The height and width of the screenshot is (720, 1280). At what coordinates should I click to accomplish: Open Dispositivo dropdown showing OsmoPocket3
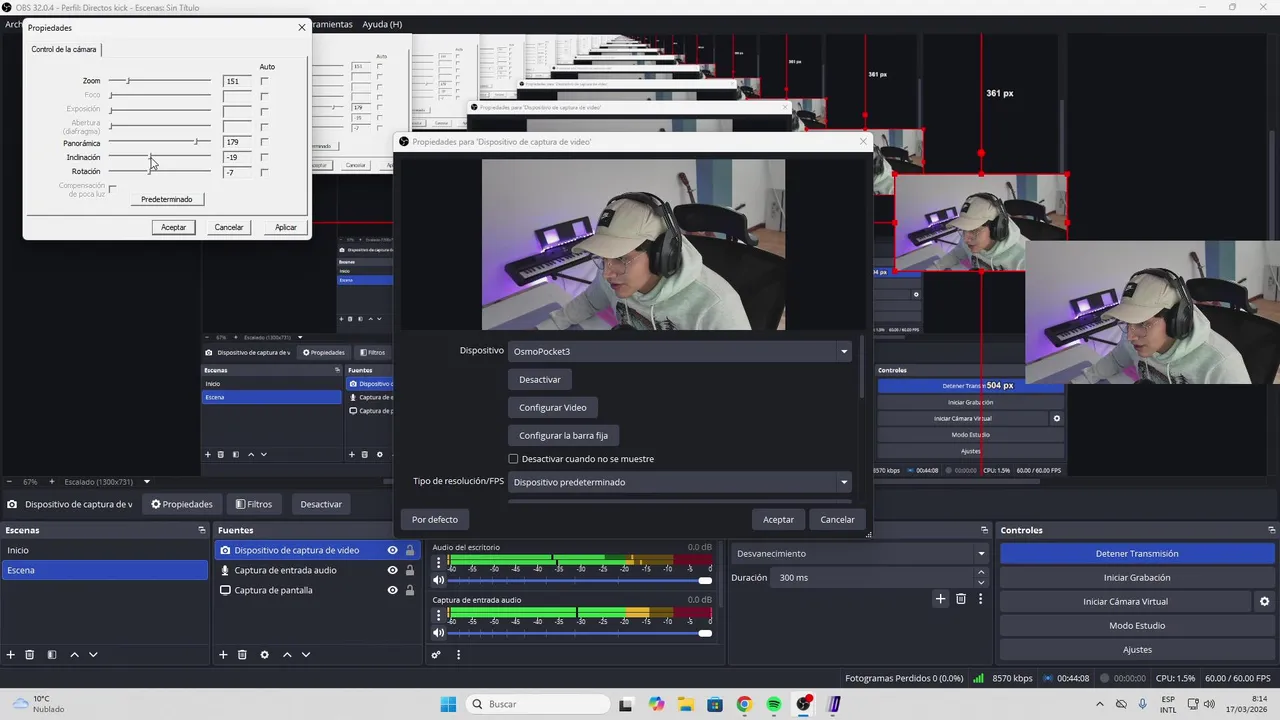pyautogui.click(x=680, y=351)
